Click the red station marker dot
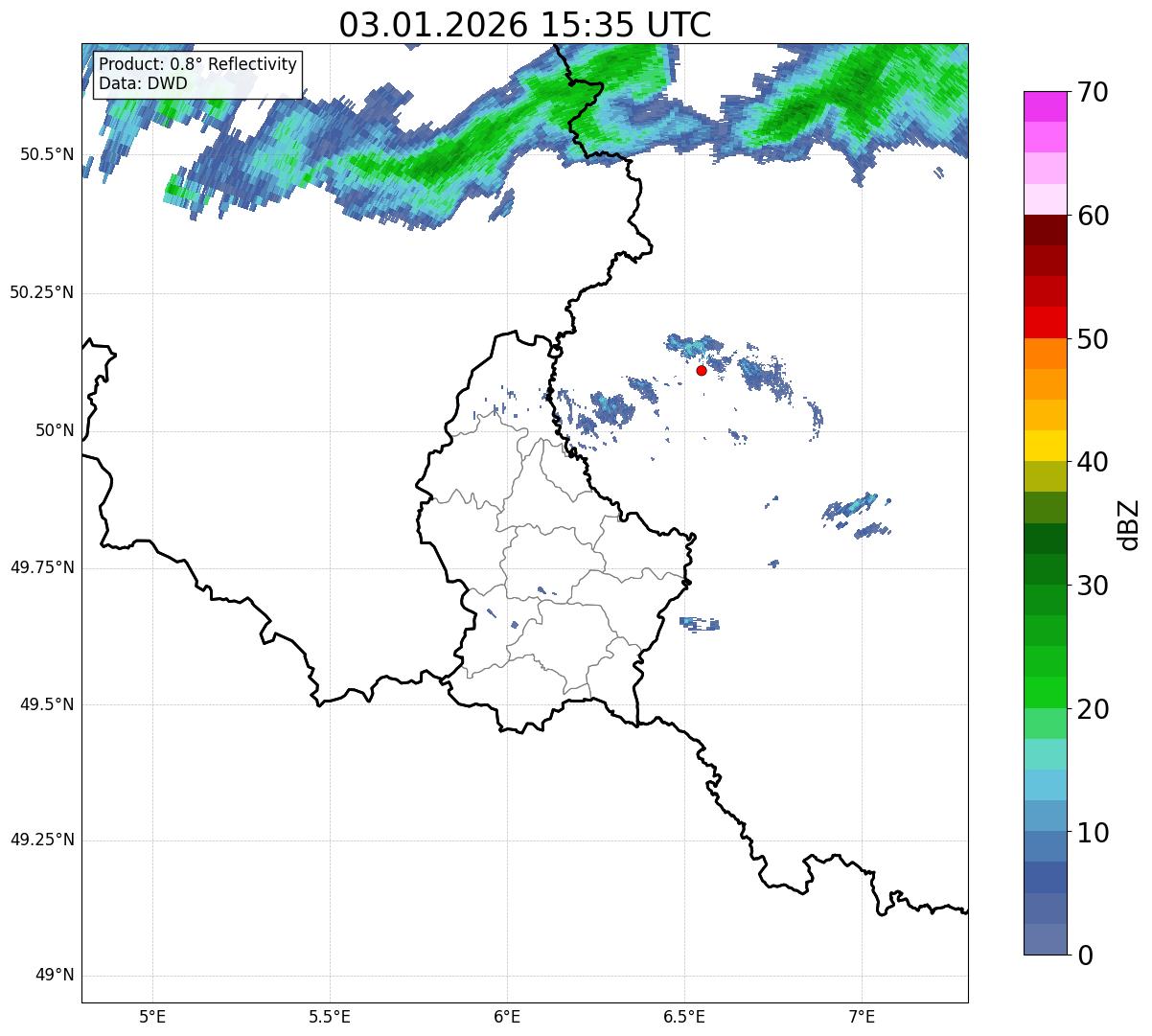Viewport: 1152px width, 1036px height. [702, 370]
